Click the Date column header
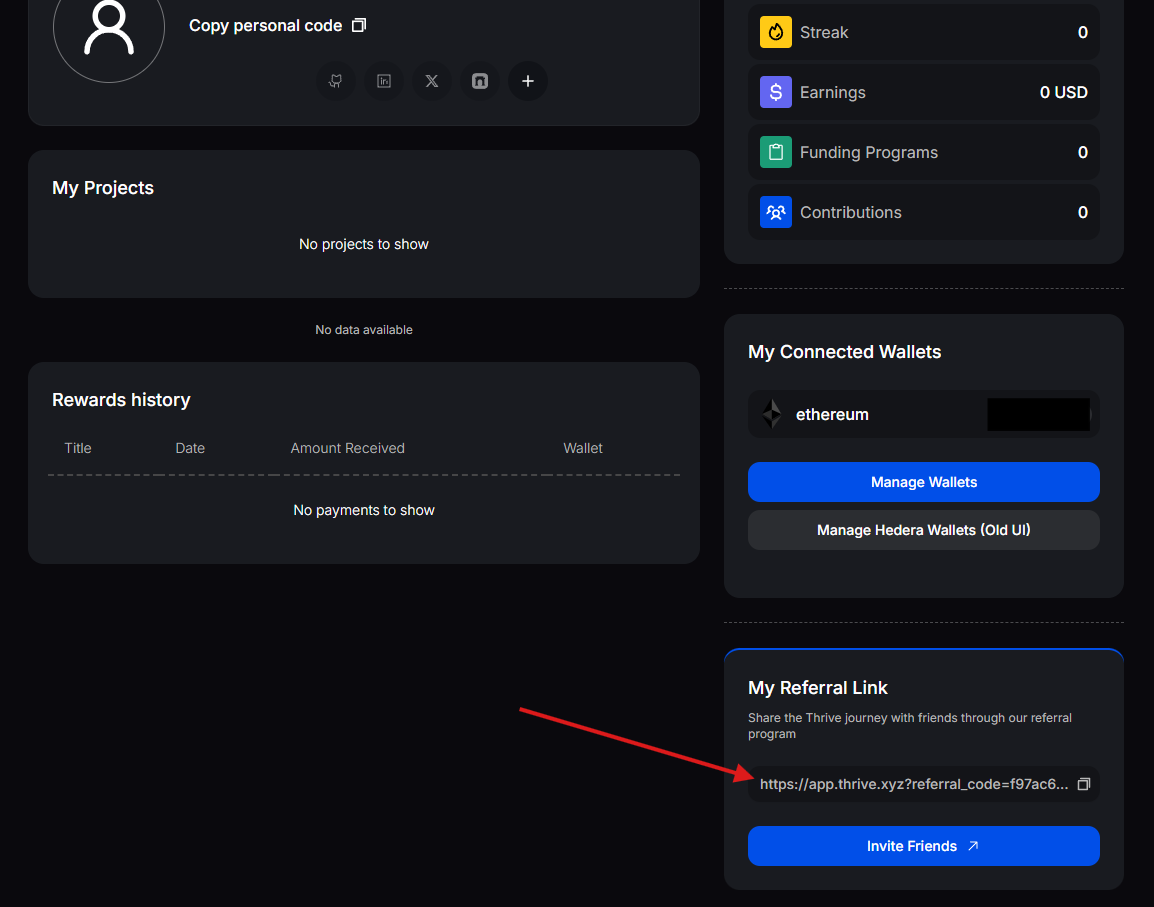The image size is (1154, 907). (190, 448)
